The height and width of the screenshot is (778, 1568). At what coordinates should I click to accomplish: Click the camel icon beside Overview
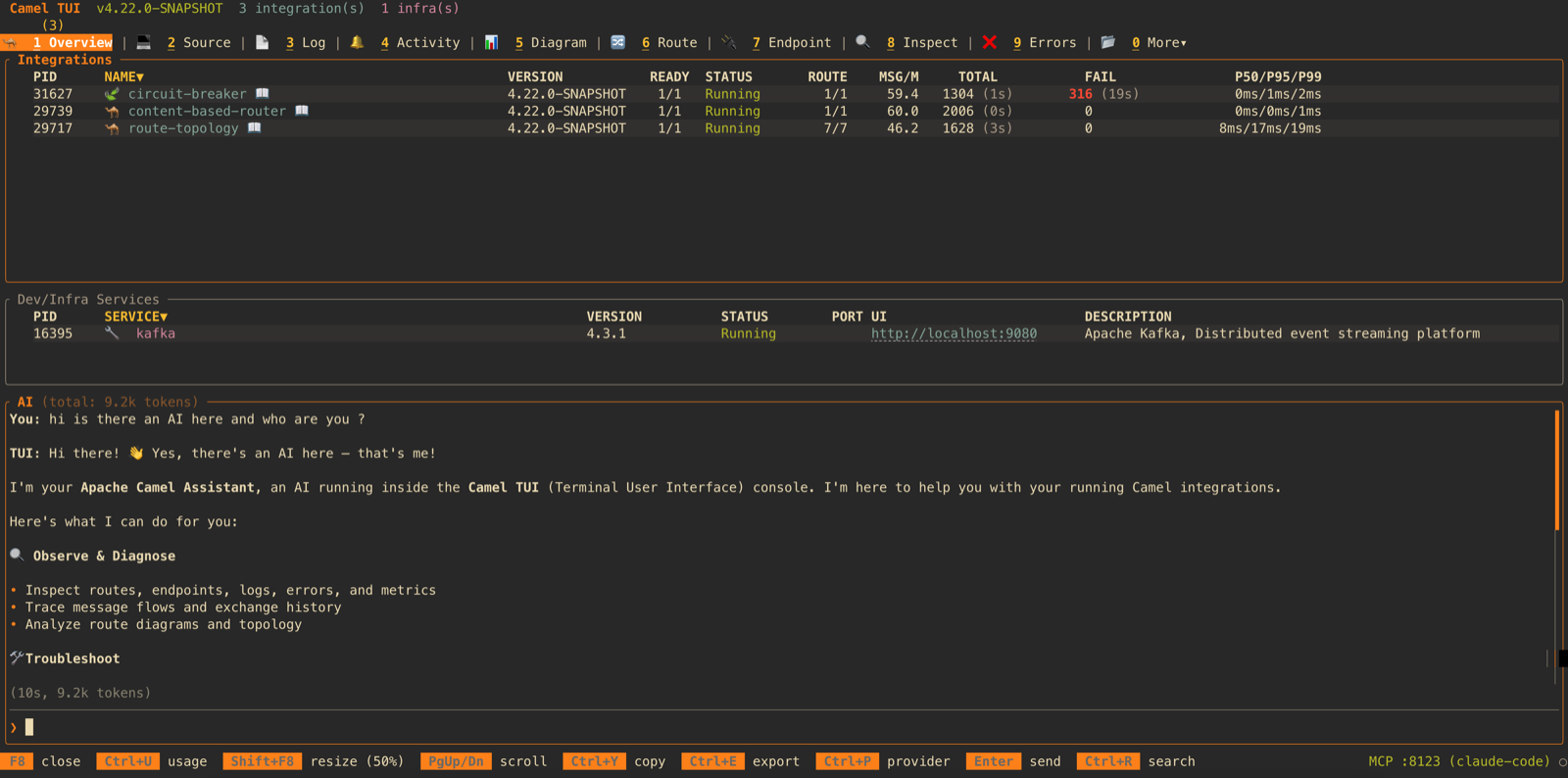(11, 43)
